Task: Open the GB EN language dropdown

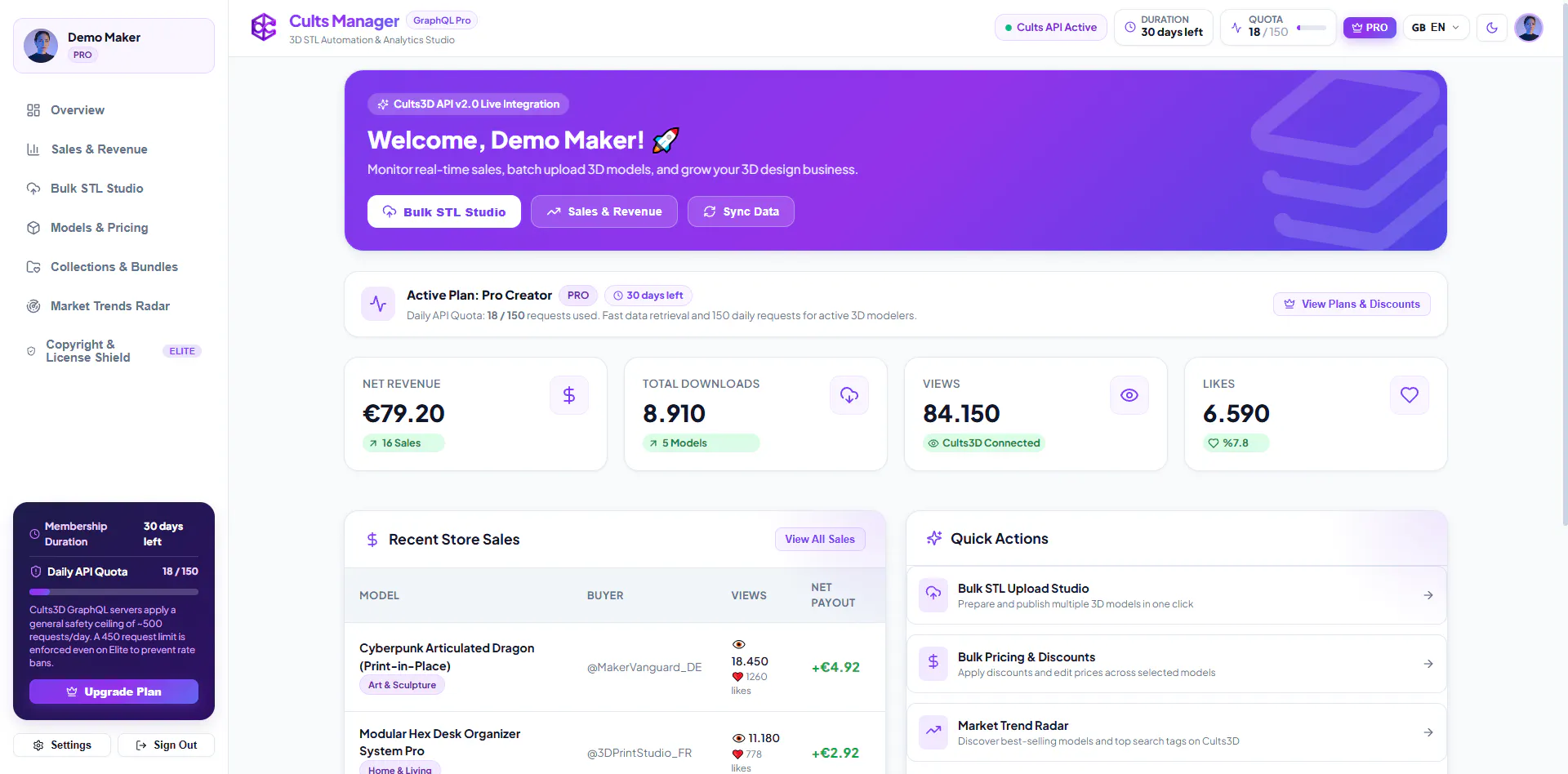Action: click(x=1436, y=28)
